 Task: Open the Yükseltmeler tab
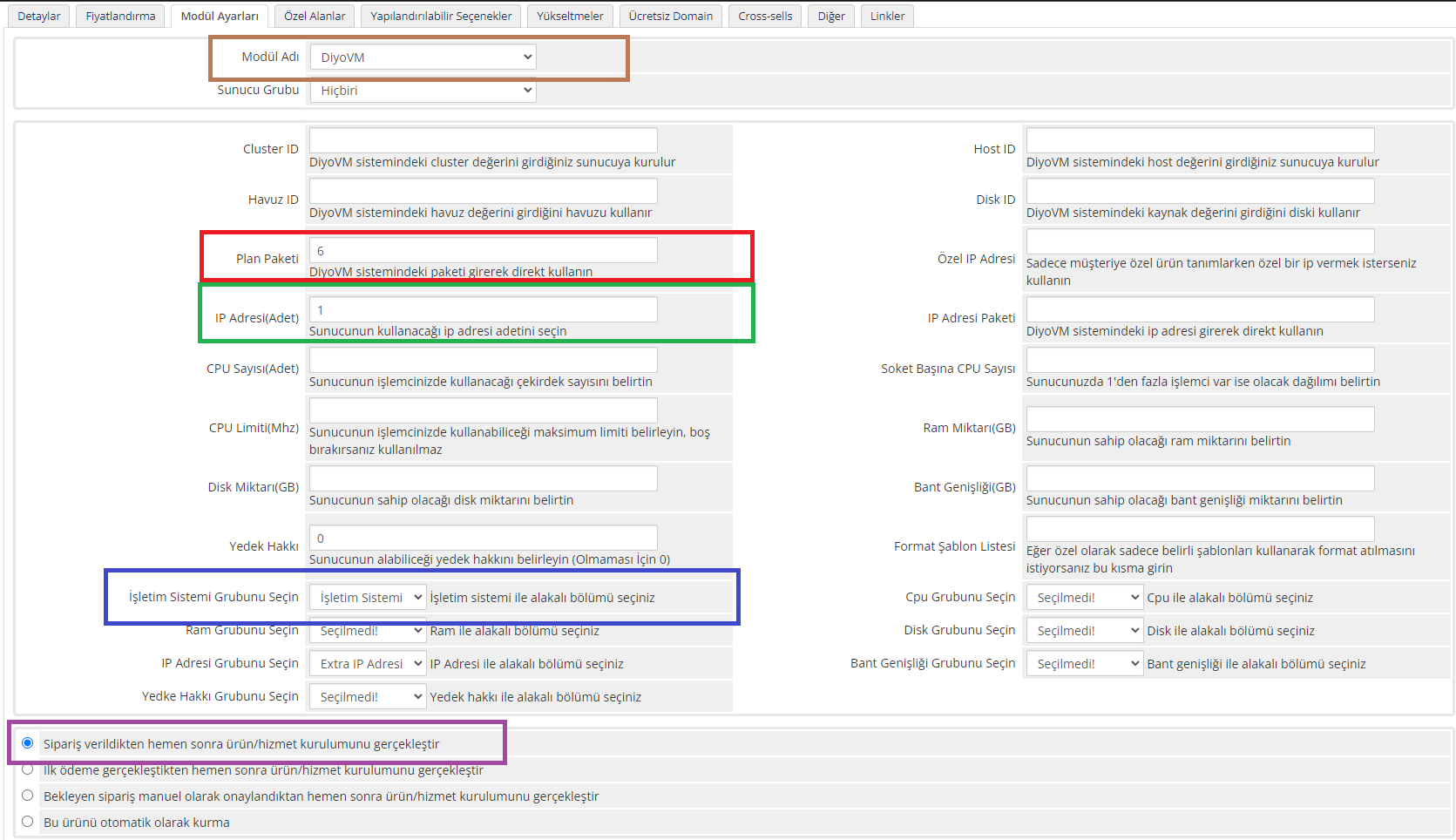tap(570, 16)
